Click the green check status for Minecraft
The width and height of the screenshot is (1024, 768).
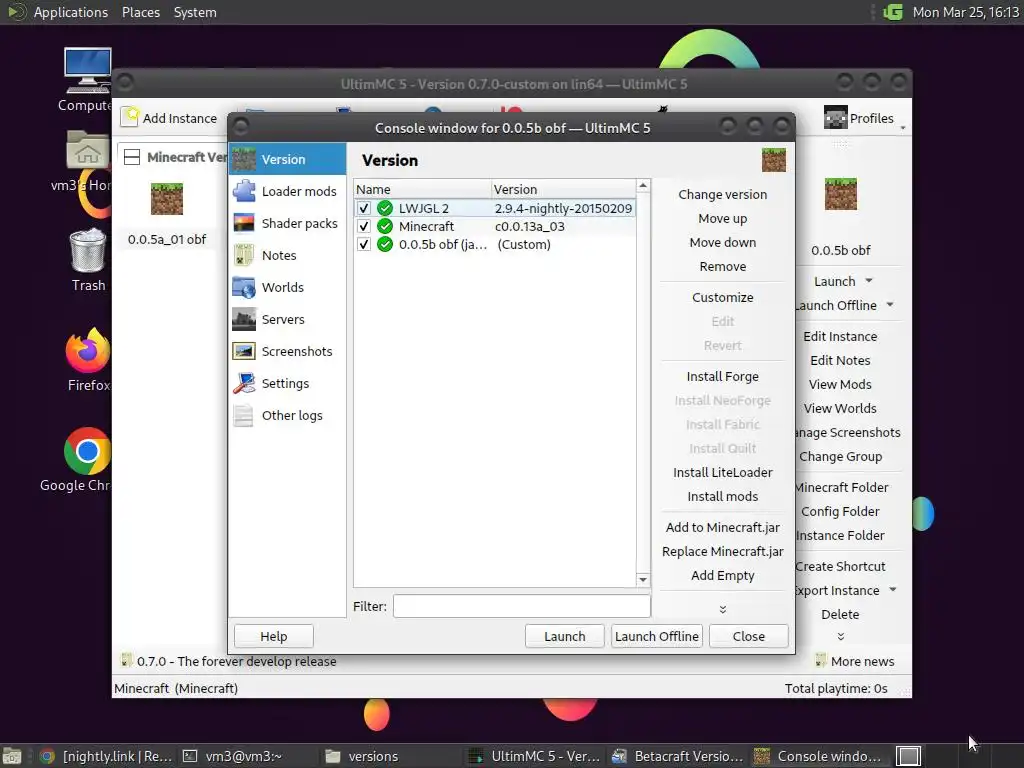click(x=385, y=227)
